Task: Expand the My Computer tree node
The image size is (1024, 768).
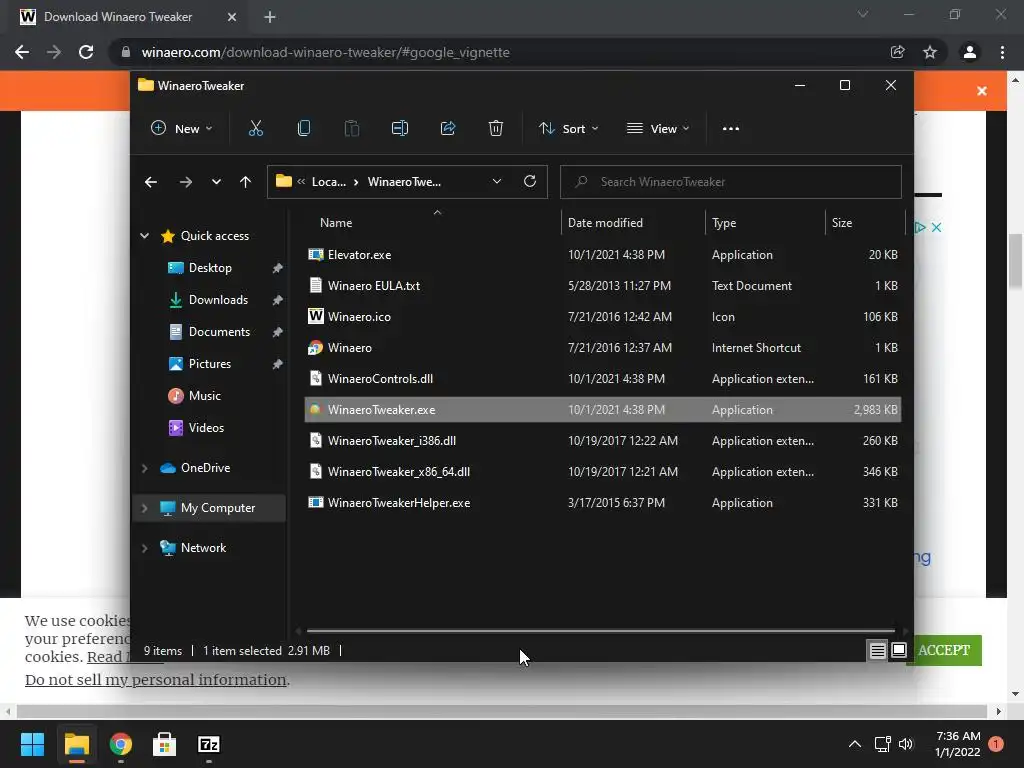Action: [144, 507]
